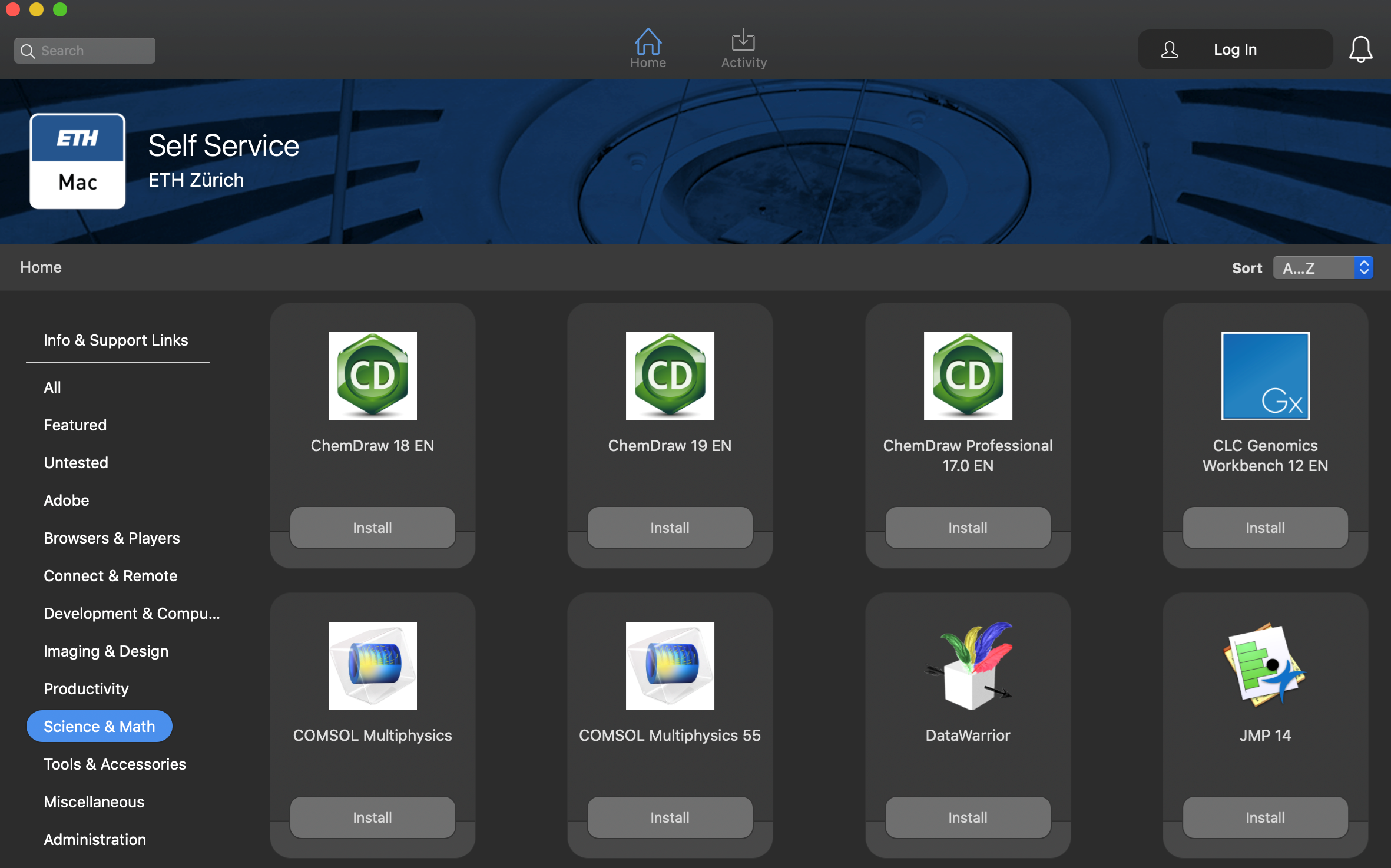Select Connect & Remote category
The image size is (1391, 868).
coord(111,576)
